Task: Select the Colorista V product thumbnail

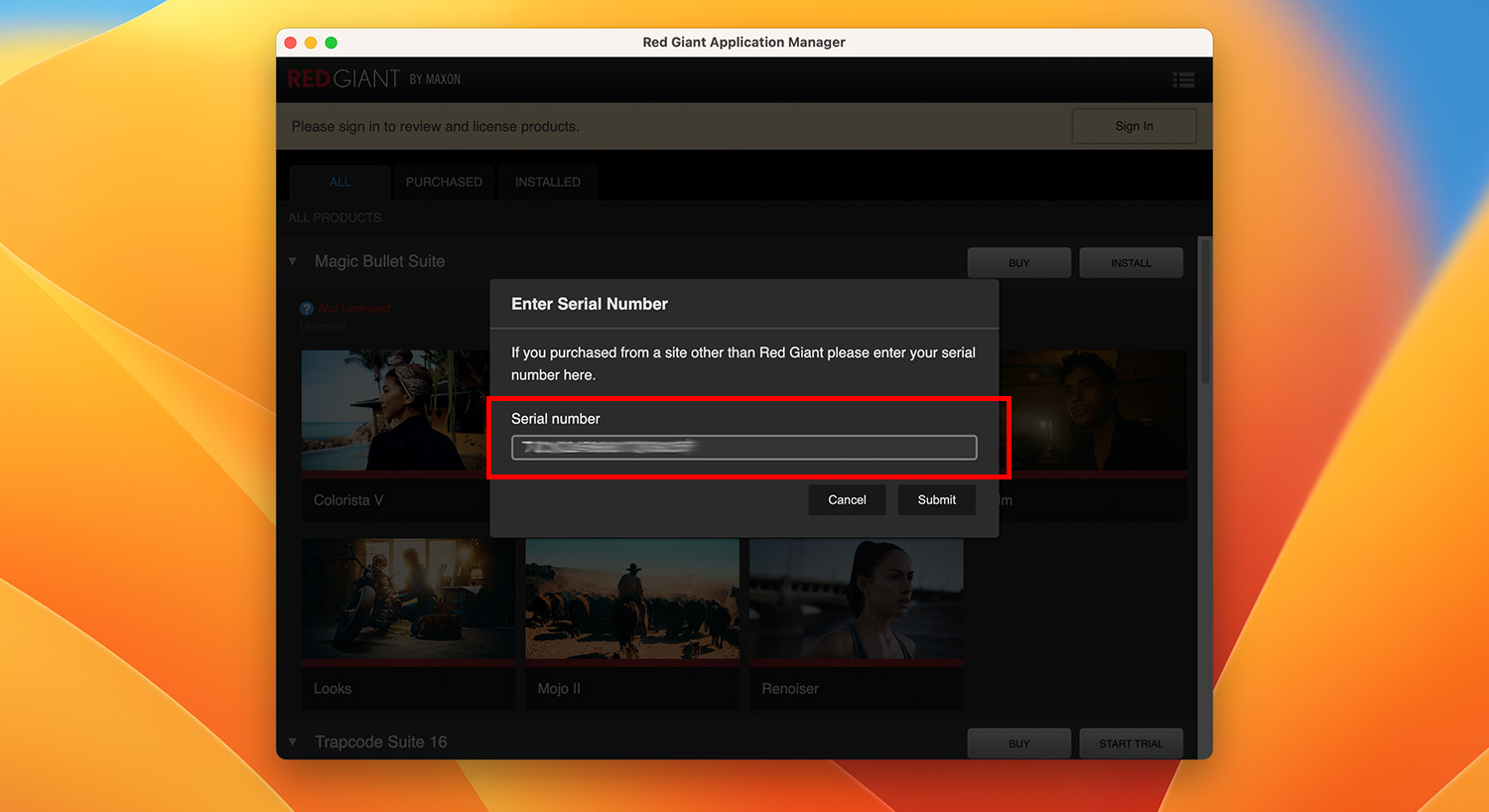Action: tap(394, 411)
